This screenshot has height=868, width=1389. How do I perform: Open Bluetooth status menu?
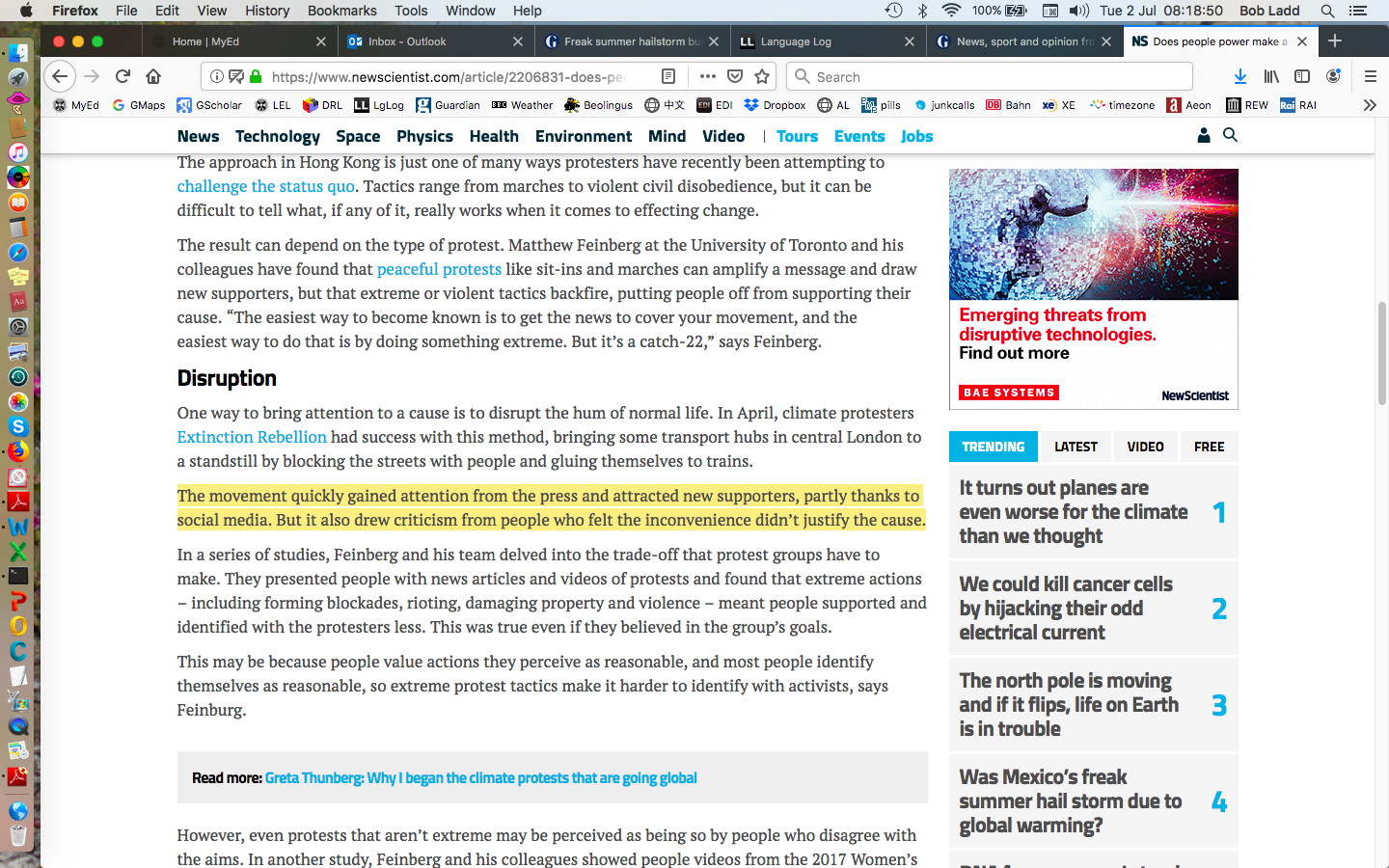[x=922, y=11]
